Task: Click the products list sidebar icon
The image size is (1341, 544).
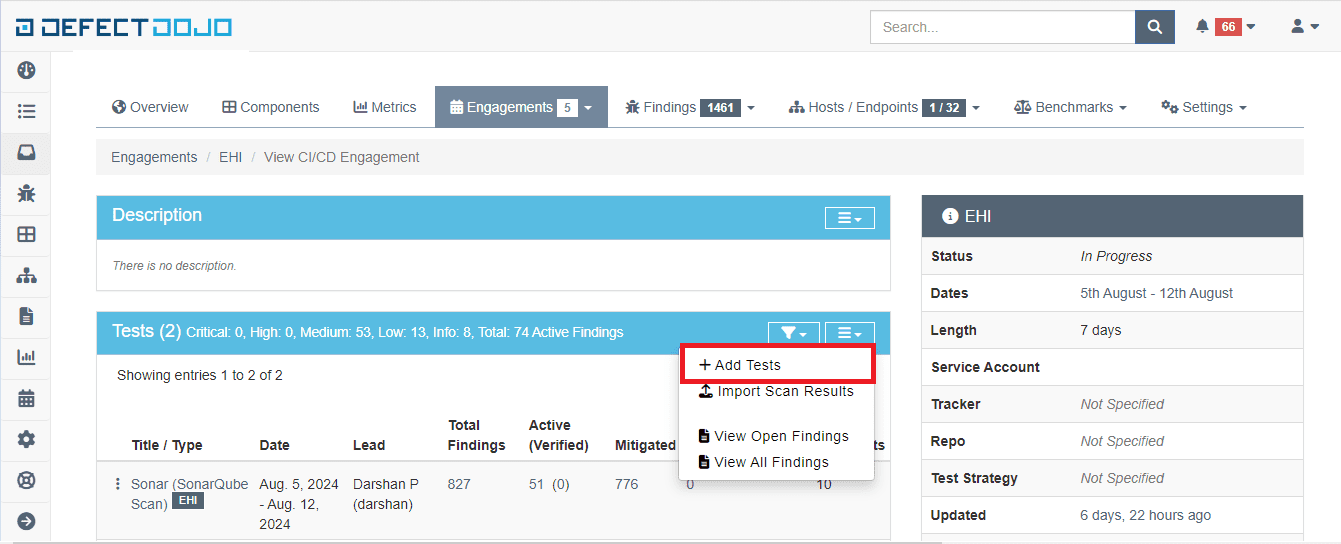Action: (26, 111)
